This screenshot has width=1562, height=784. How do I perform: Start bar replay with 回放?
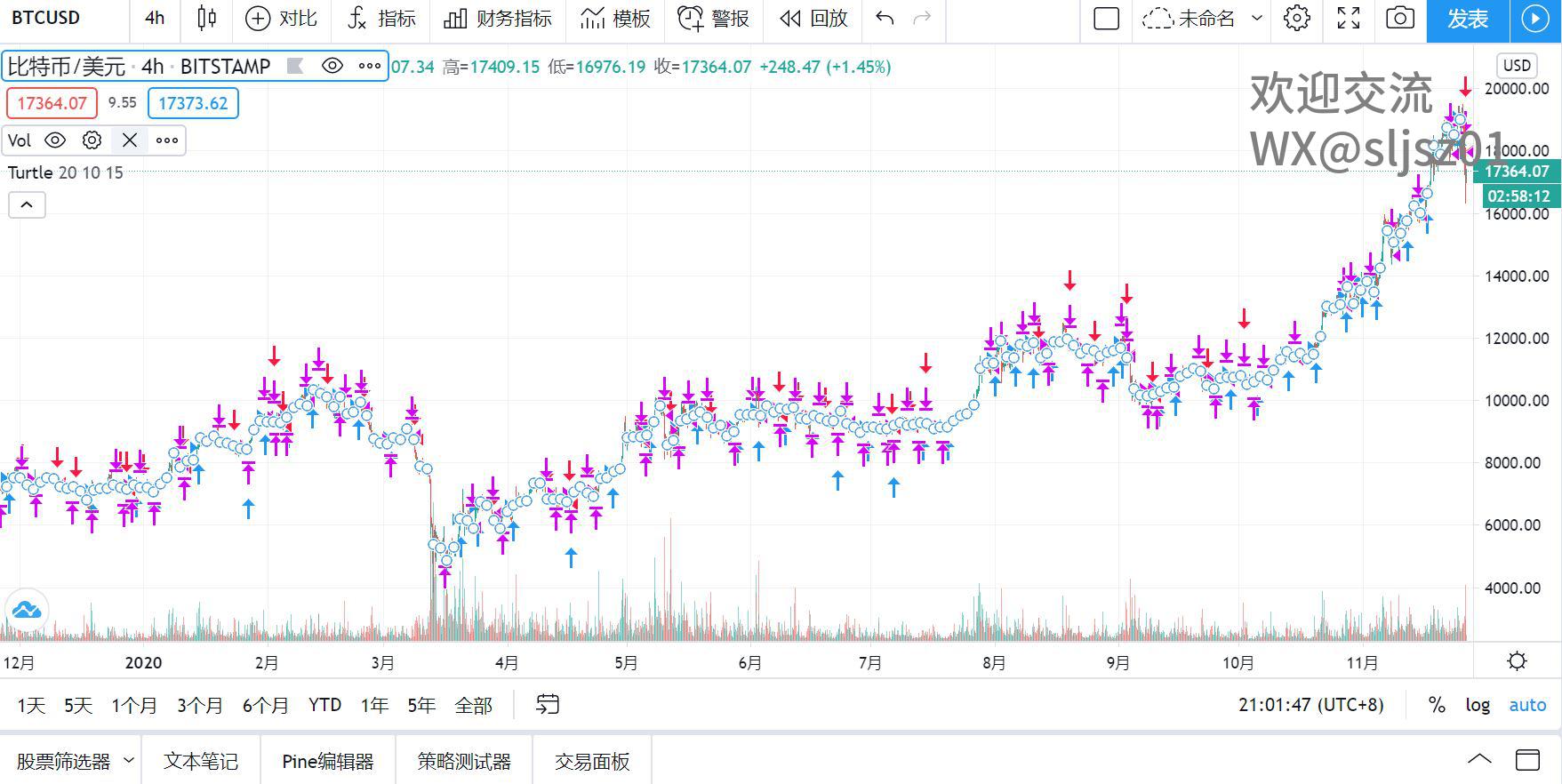[813, 18]
